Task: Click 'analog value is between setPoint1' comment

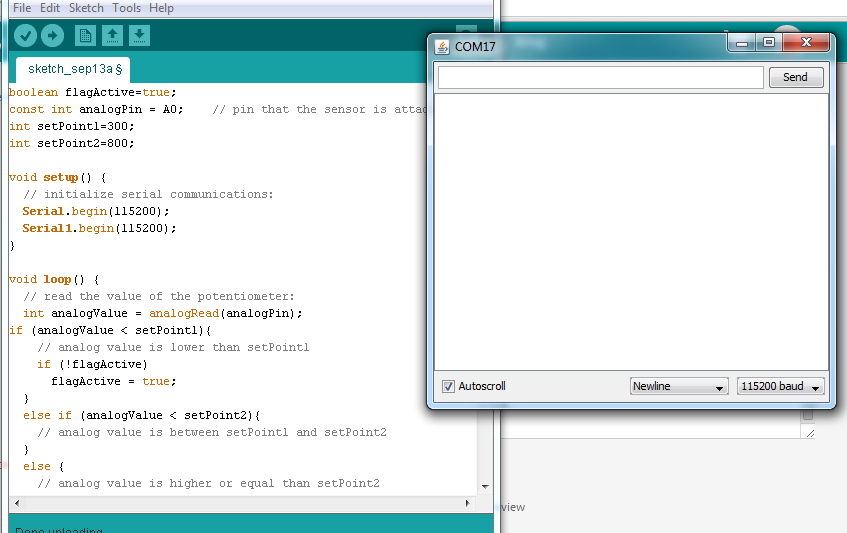Action: pyautogui.click(x=212, y=433)
